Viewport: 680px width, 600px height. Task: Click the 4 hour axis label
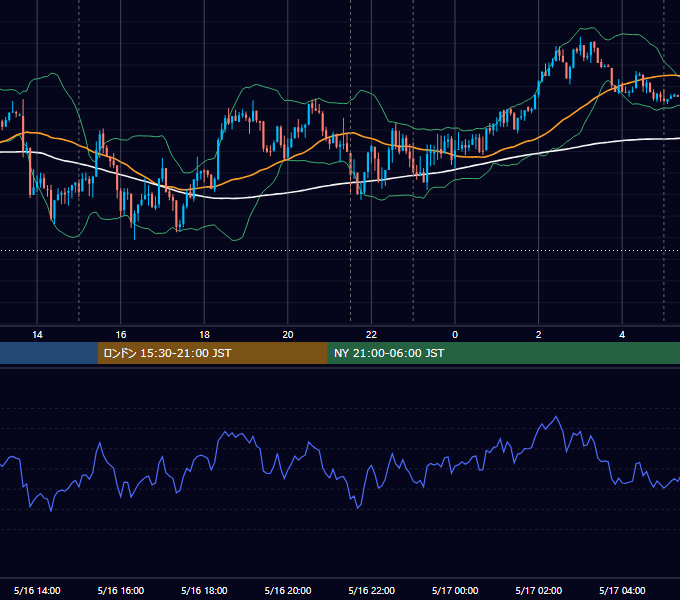pos(622,335)
